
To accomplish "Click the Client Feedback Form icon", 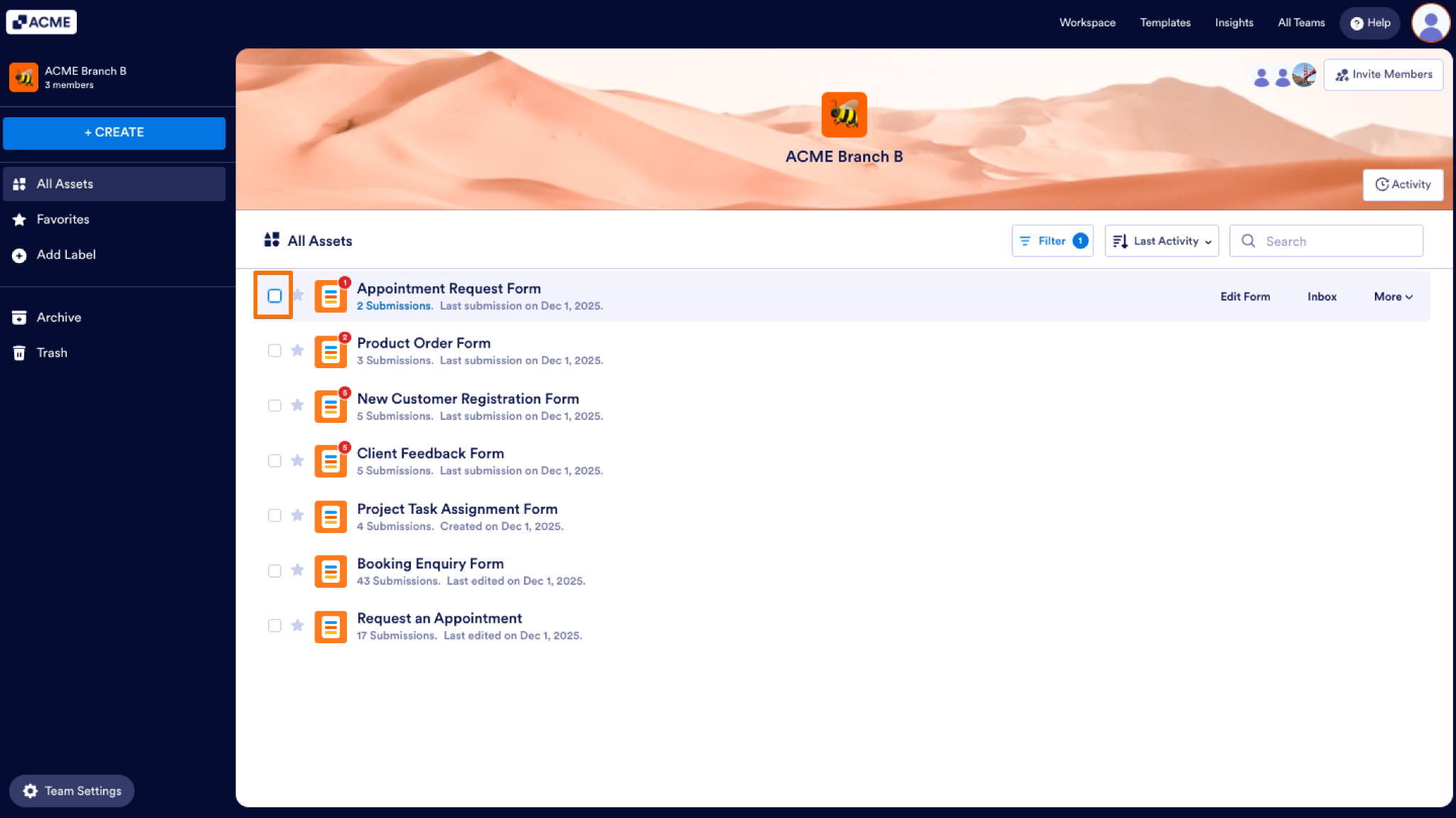I will point(331,461).
